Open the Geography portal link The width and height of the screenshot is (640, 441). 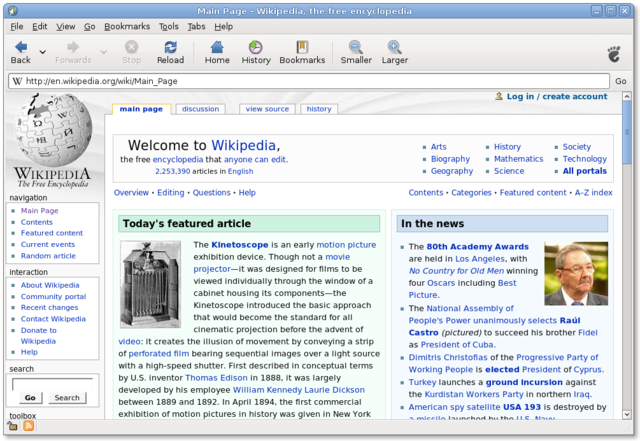point(452,171)
